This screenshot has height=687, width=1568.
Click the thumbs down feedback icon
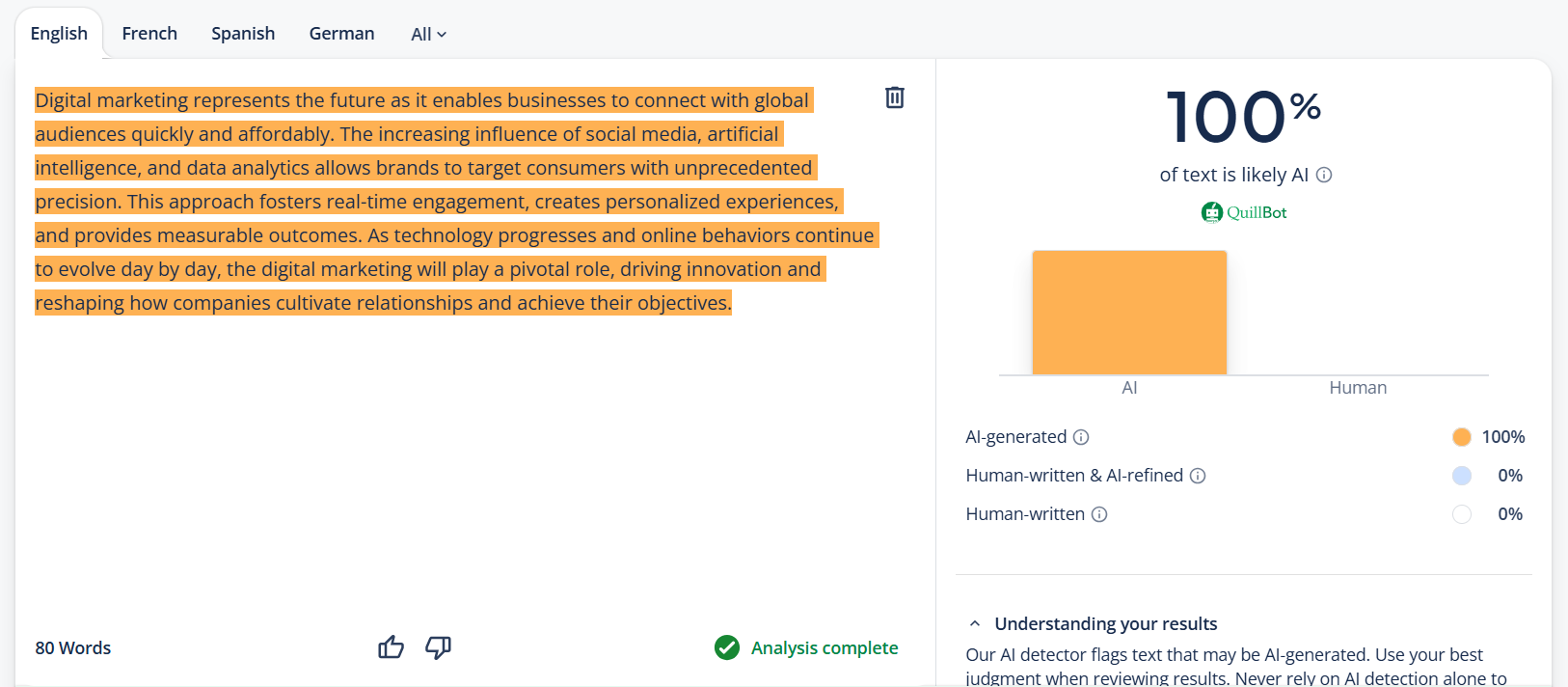(x=438, y=647)
